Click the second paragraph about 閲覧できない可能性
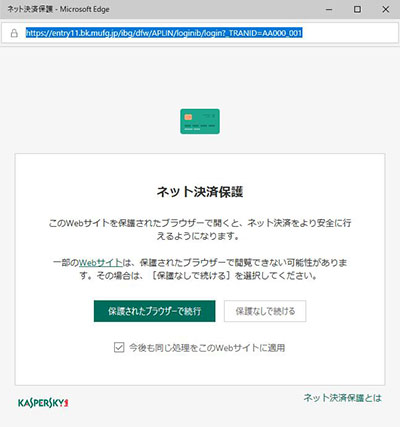Viewport: 400px width, 427px height. click(x=200, y=269)
